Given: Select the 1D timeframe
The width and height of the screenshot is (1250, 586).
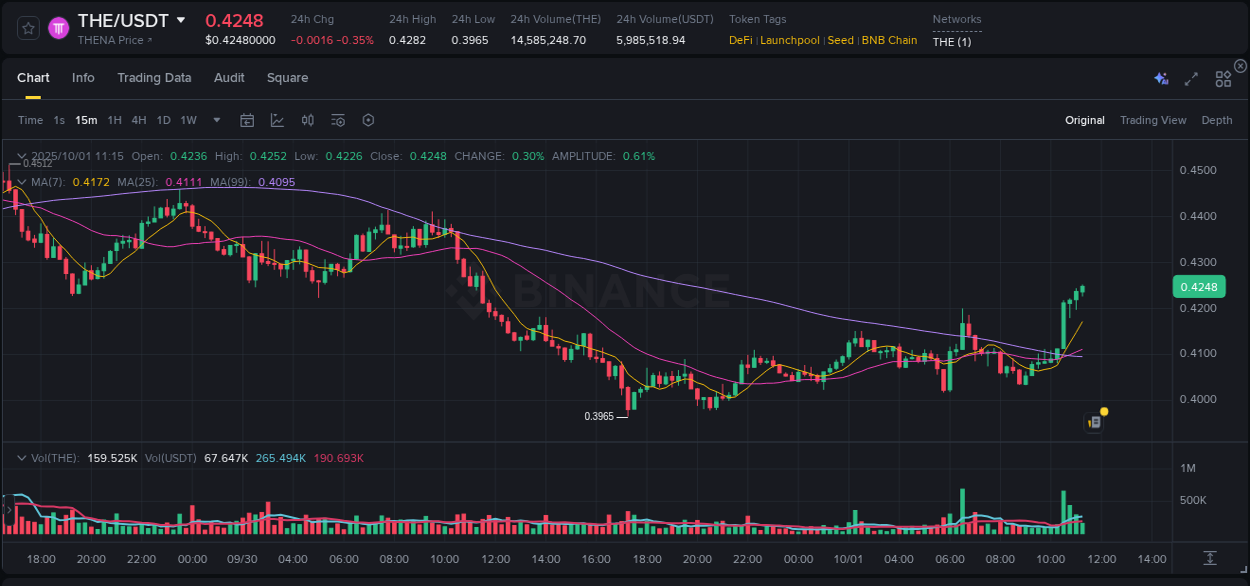Looking at the screenshot, I should coord(163,119).
